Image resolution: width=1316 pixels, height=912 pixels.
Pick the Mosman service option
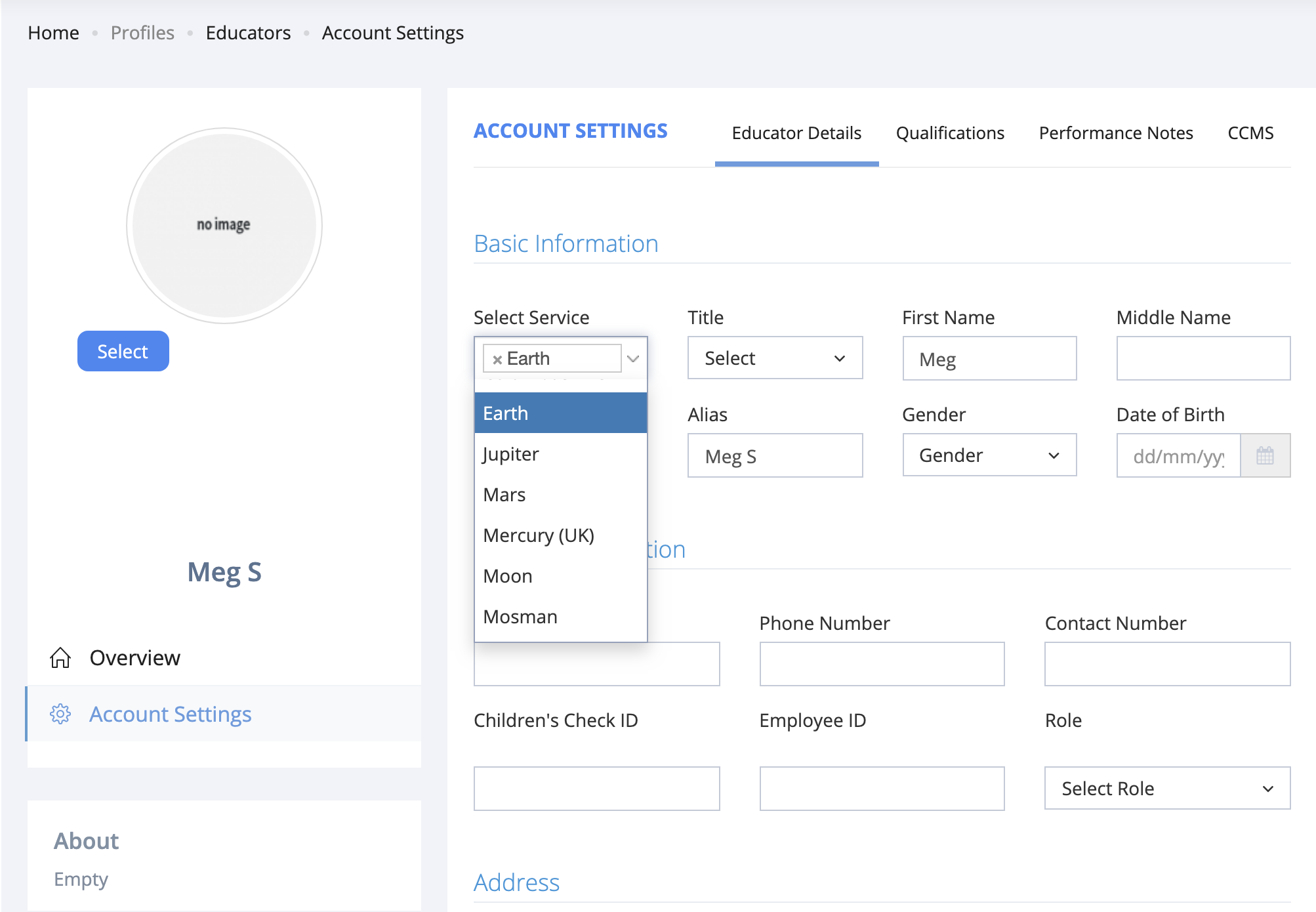pos(520,617)
